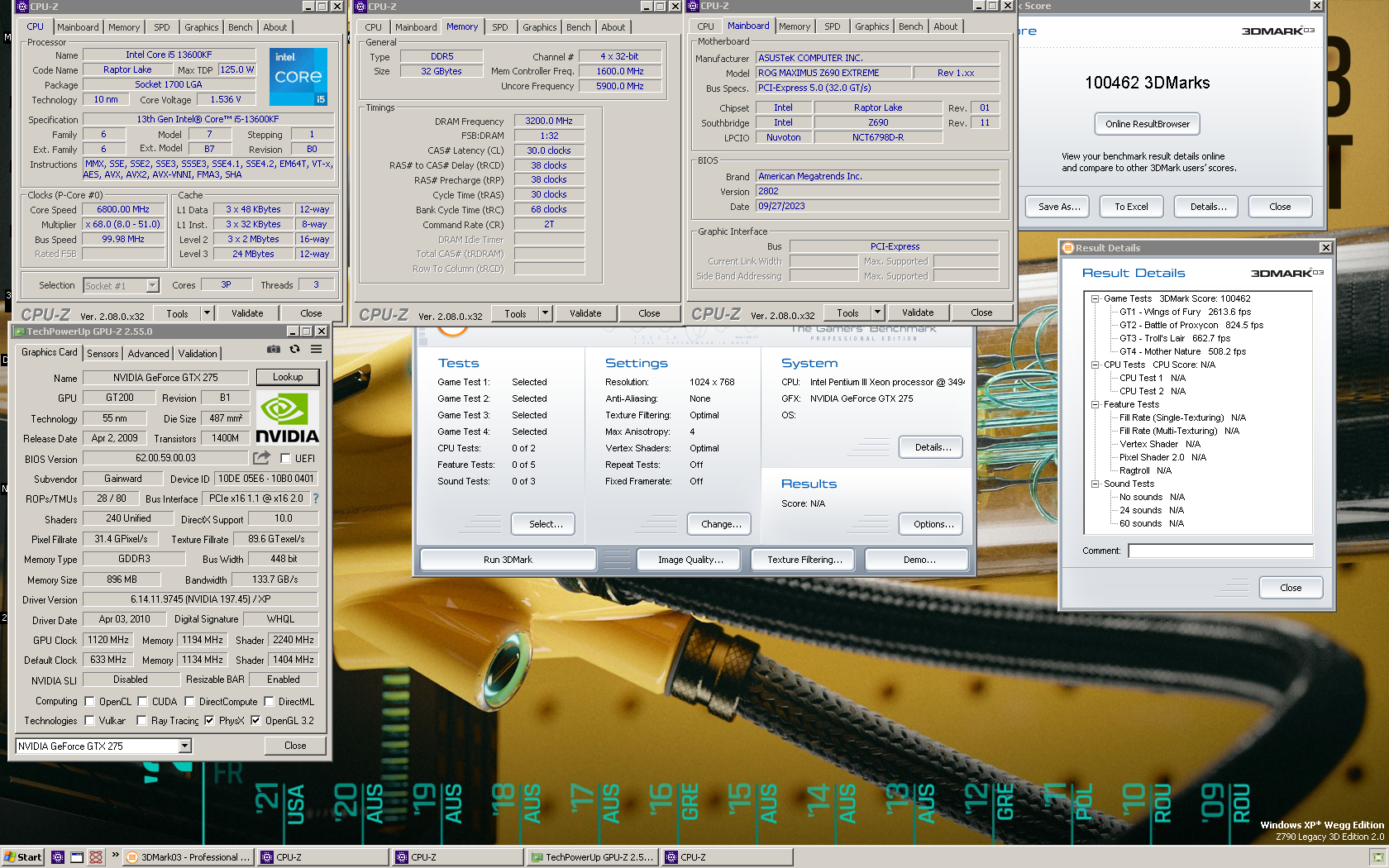Image resolution: width=1389 pixels, height=868 pixels.
Task: Toggle the Ray Tracing checkbox
Action: [x=141, y=720]
